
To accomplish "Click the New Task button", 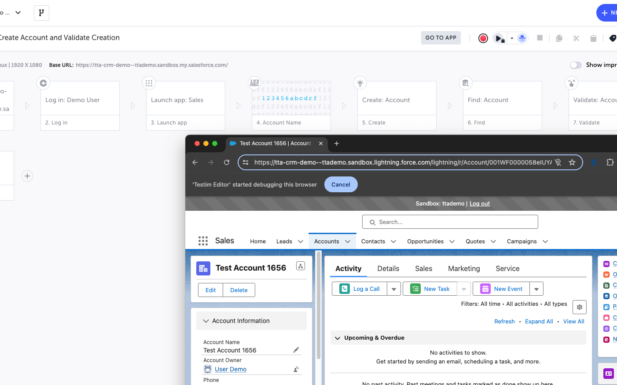I will point(430,289).
